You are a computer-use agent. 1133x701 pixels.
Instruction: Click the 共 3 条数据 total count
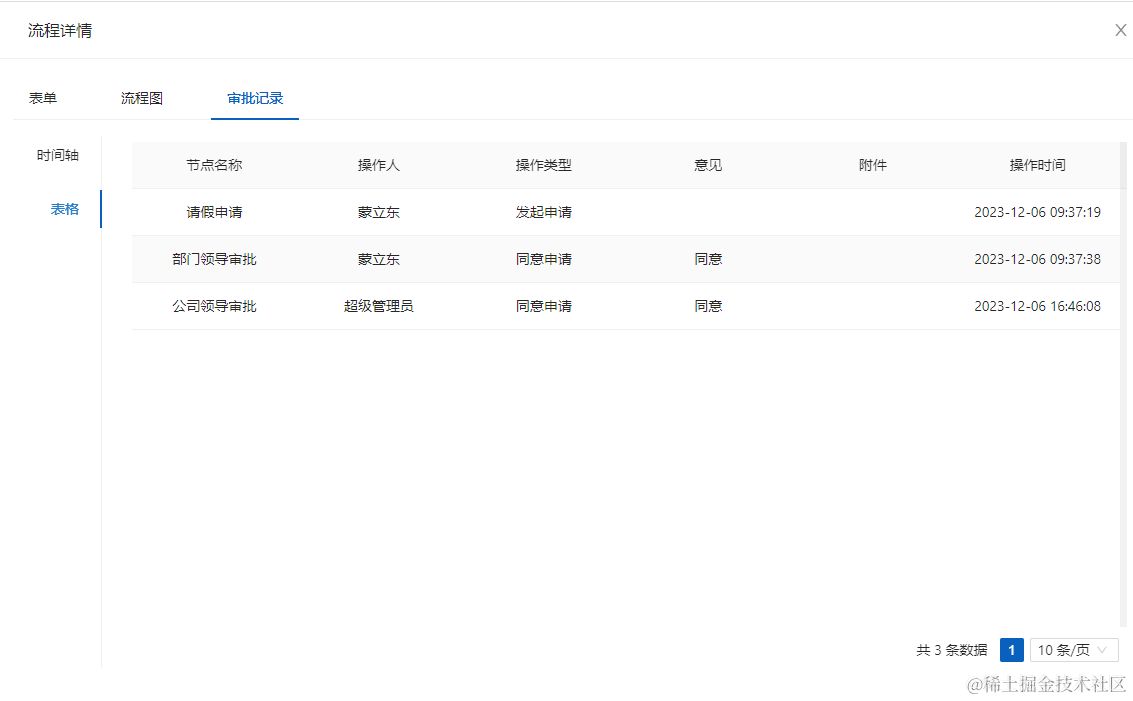point(952,650)
